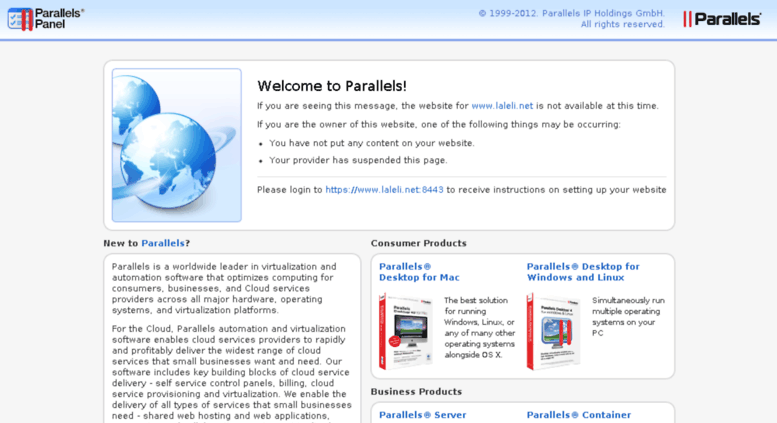
Task: Click the Desktop for Windows and Linux box image
Action: [554, 331]
